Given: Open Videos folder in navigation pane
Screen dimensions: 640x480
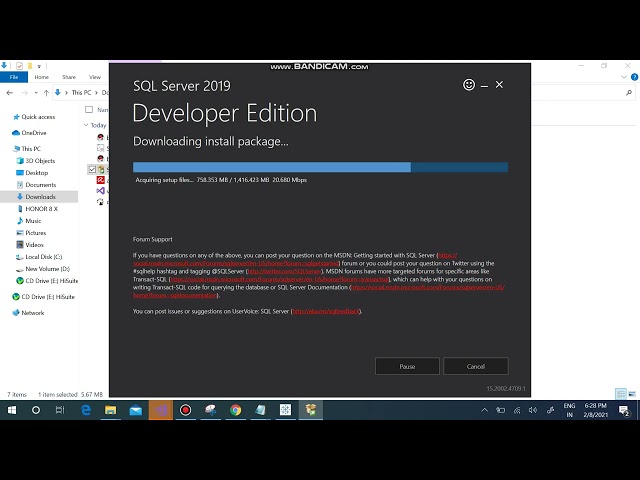Looking at the screenshot, I should (34, 245).
